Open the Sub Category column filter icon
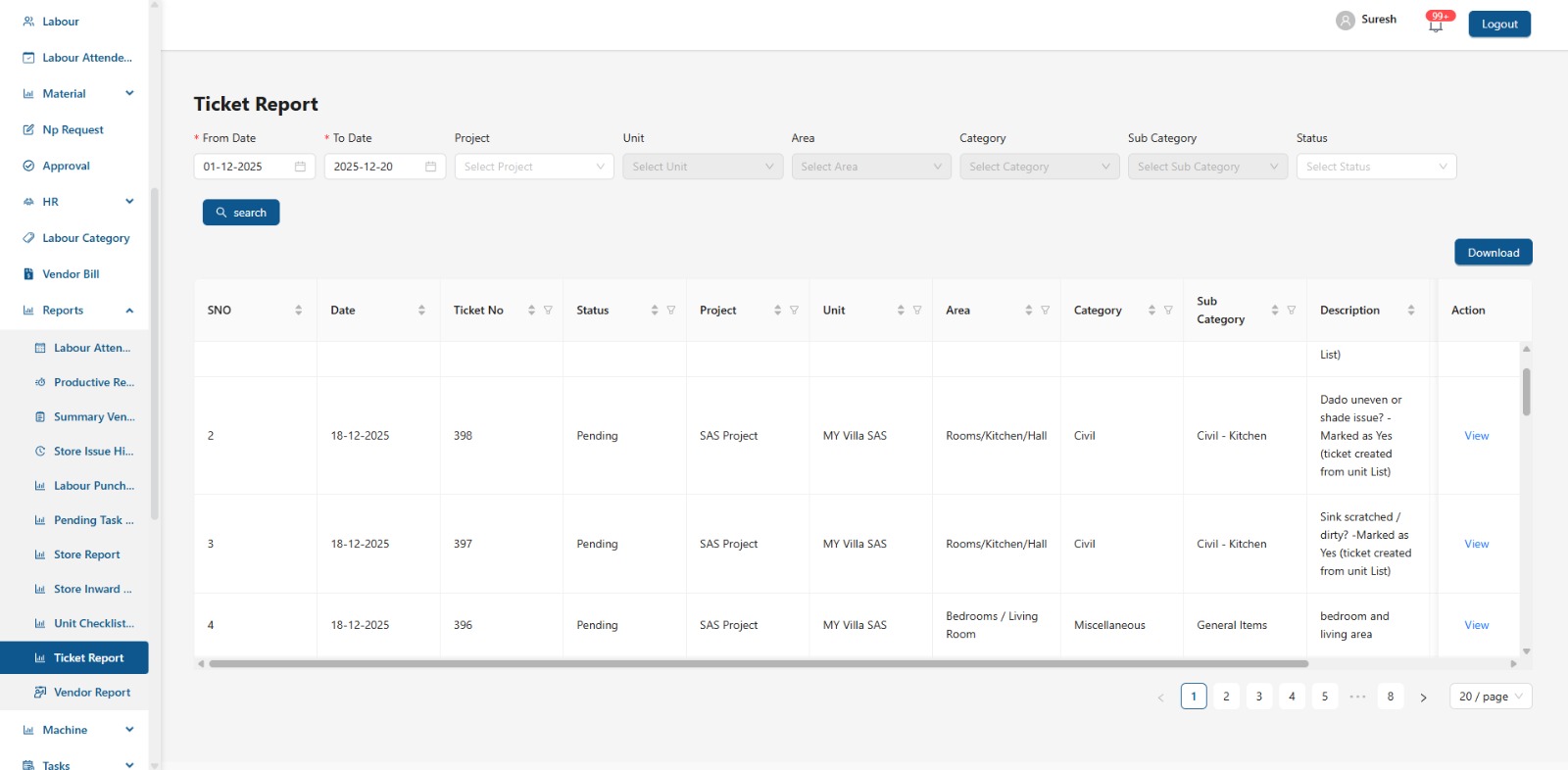Image resolution: width=1568 pixels, height=770 pixels. point(1292,311)
